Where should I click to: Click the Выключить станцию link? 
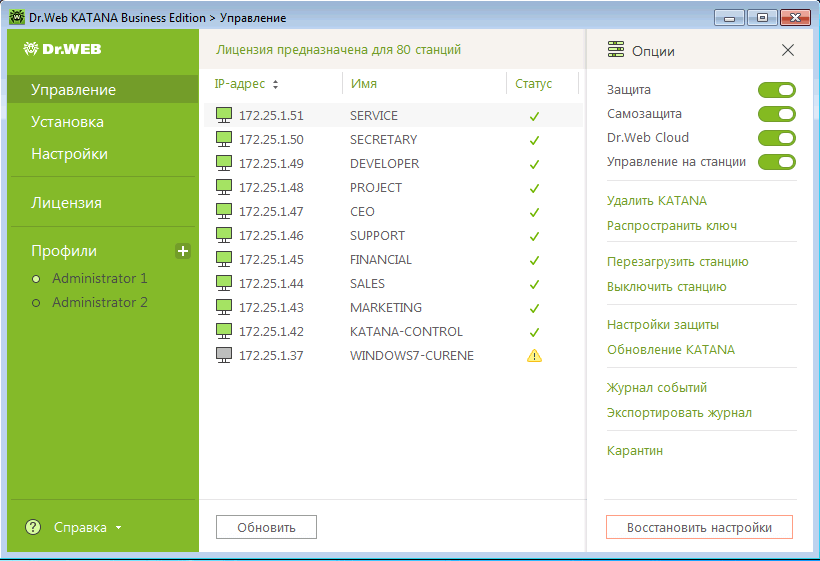[667, 287]
